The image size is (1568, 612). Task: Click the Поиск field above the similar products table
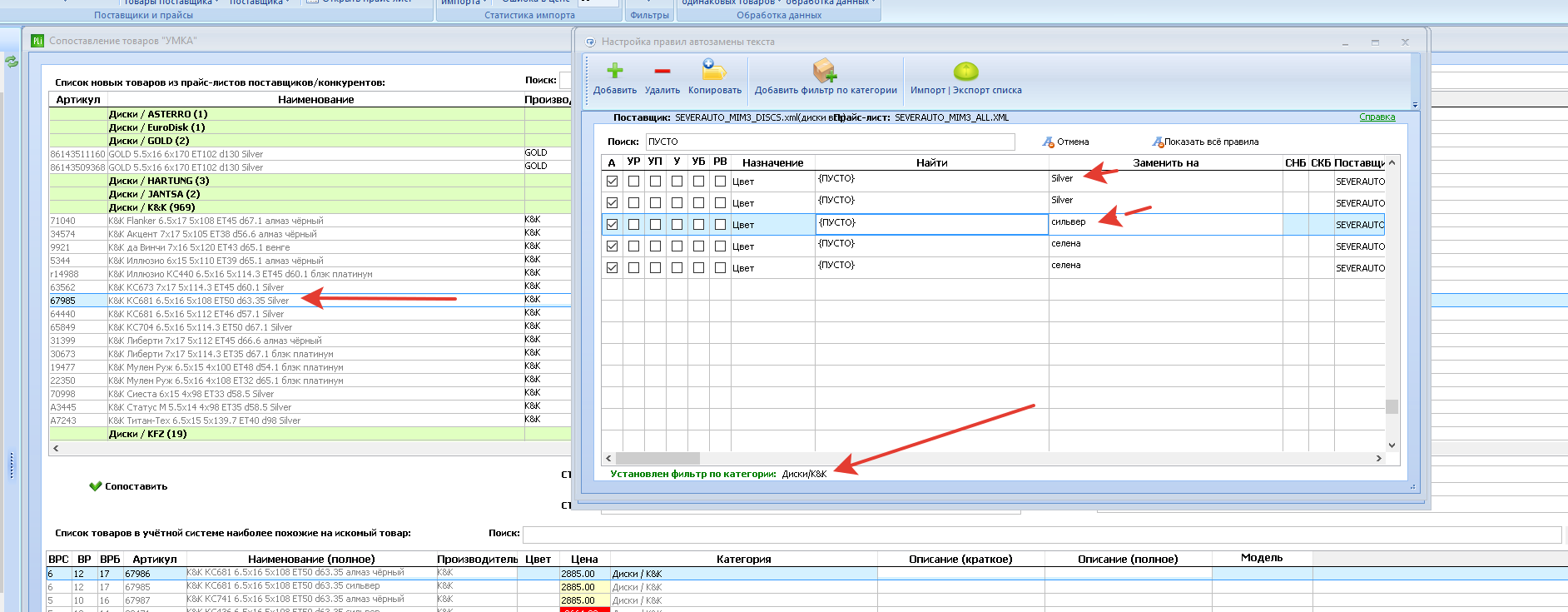[1041, 534]
